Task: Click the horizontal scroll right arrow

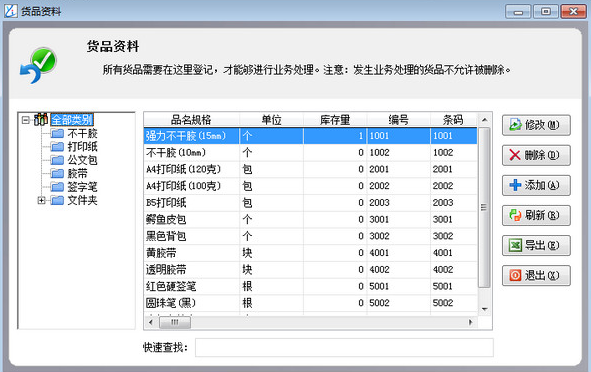Action: pyautogui.click(x=470, y=322)
